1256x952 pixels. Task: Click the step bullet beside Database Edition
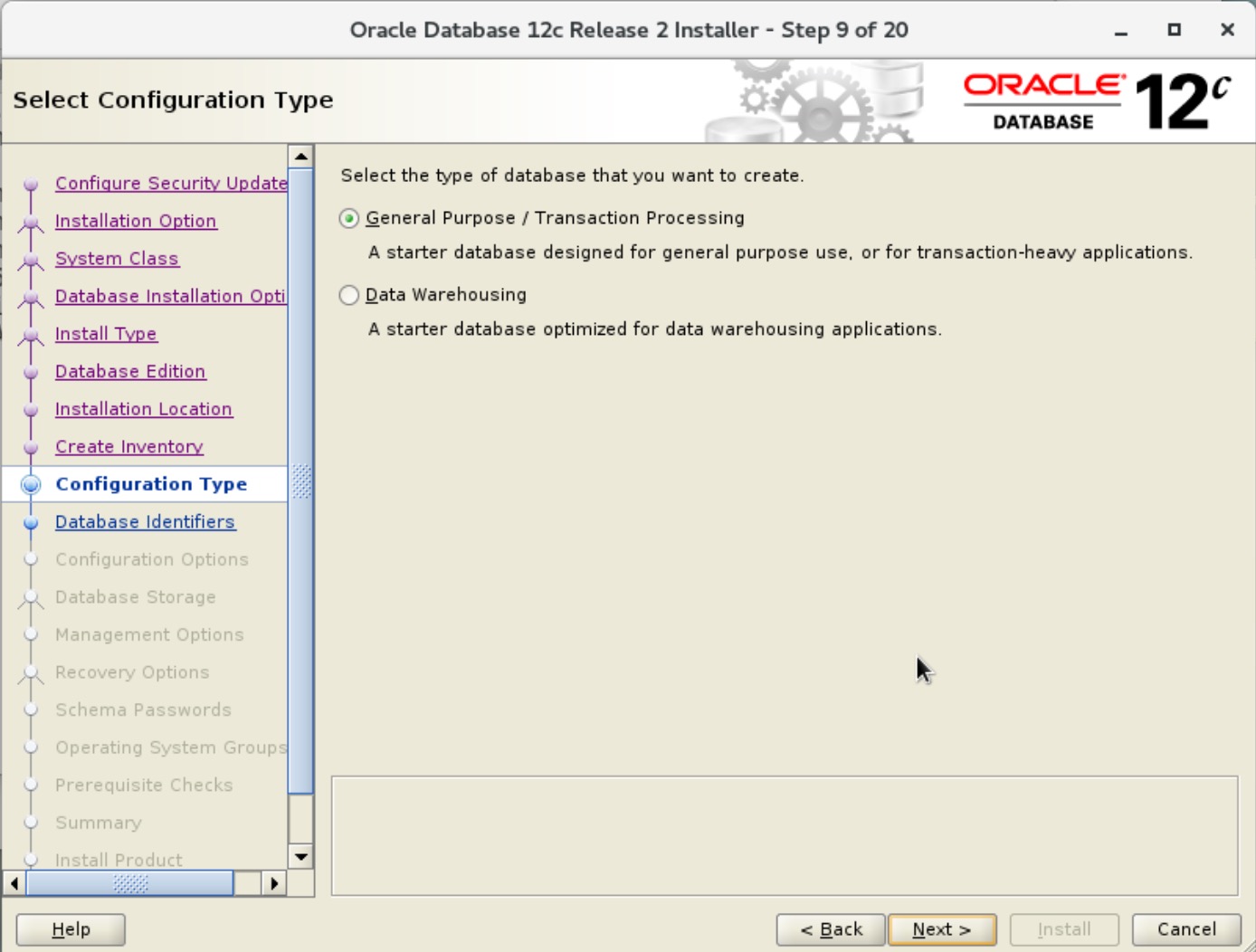(x=31, y=372)
